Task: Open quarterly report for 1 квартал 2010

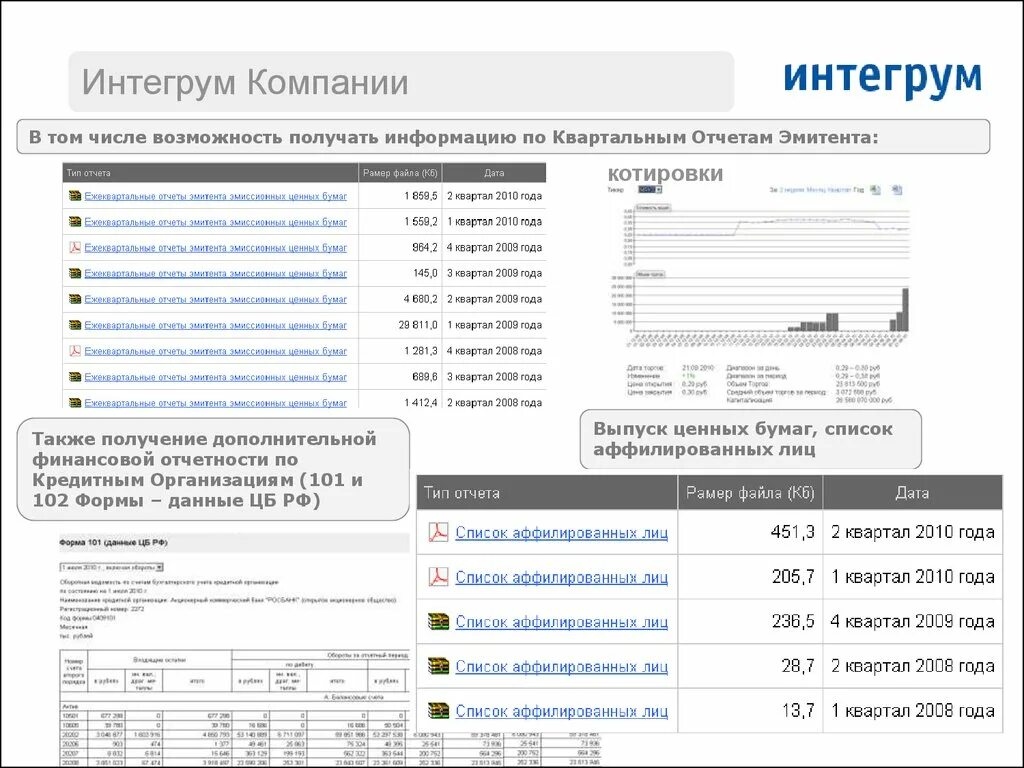Action: pyautogui.click(x=216, y=222)
